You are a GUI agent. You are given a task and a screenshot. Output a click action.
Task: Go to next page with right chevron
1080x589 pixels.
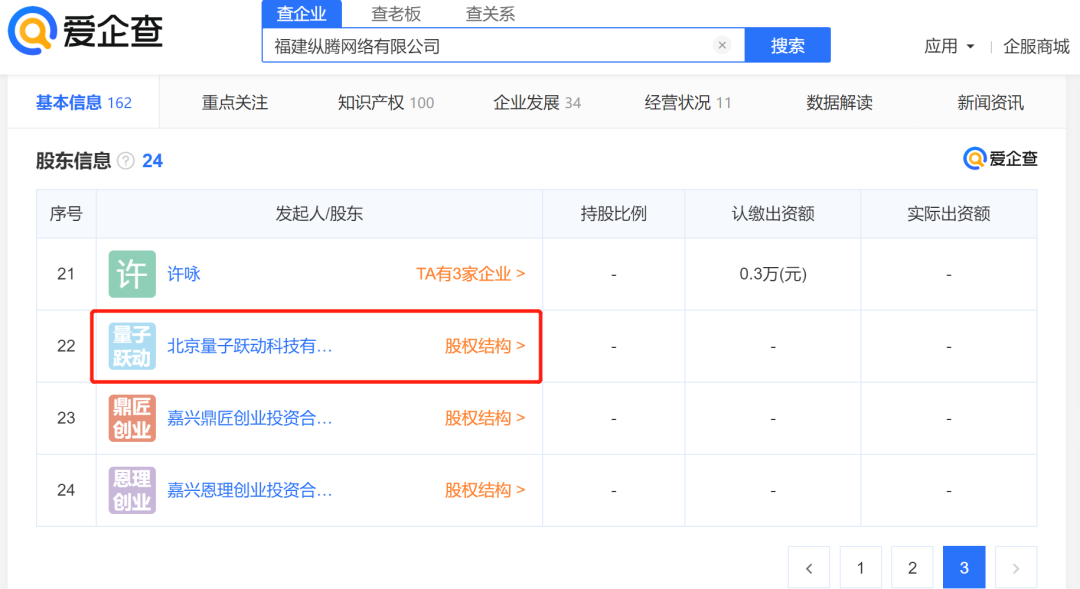[x=1015, y=567]
